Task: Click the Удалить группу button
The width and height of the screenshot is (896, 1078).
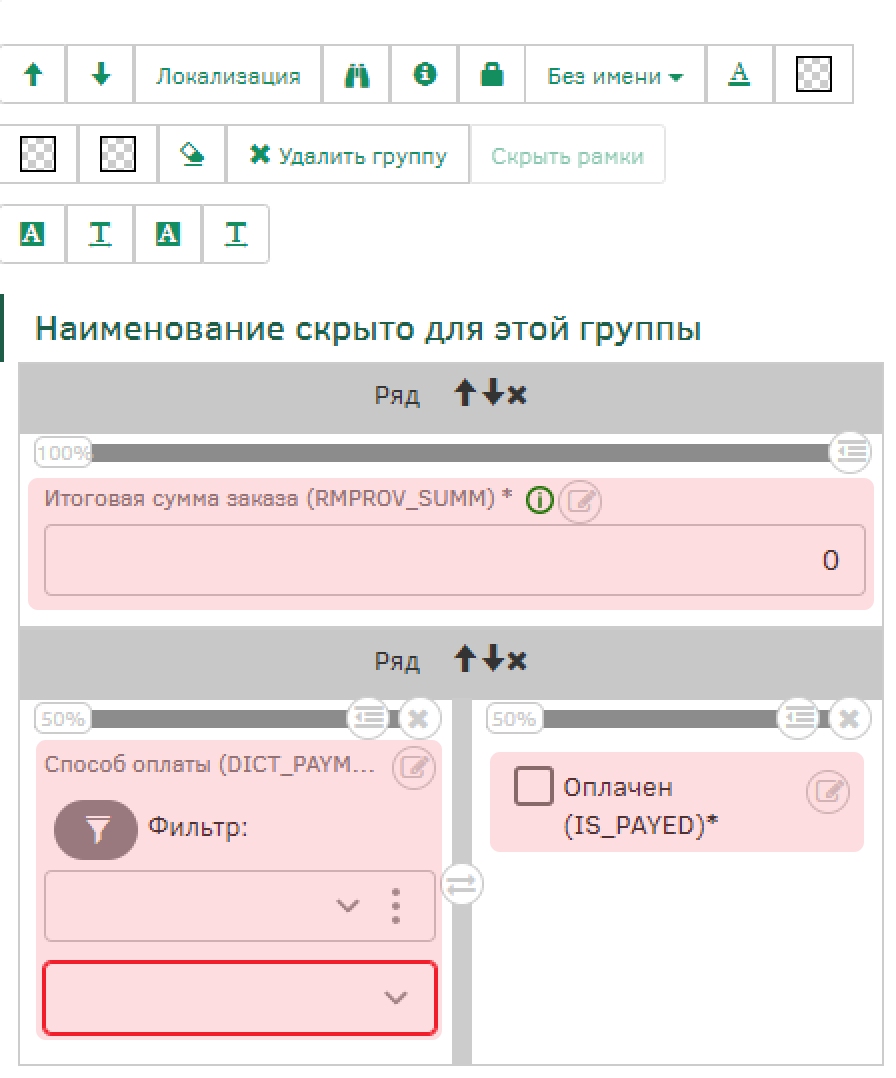Action: pyautogui.click(x=348, y=156)
